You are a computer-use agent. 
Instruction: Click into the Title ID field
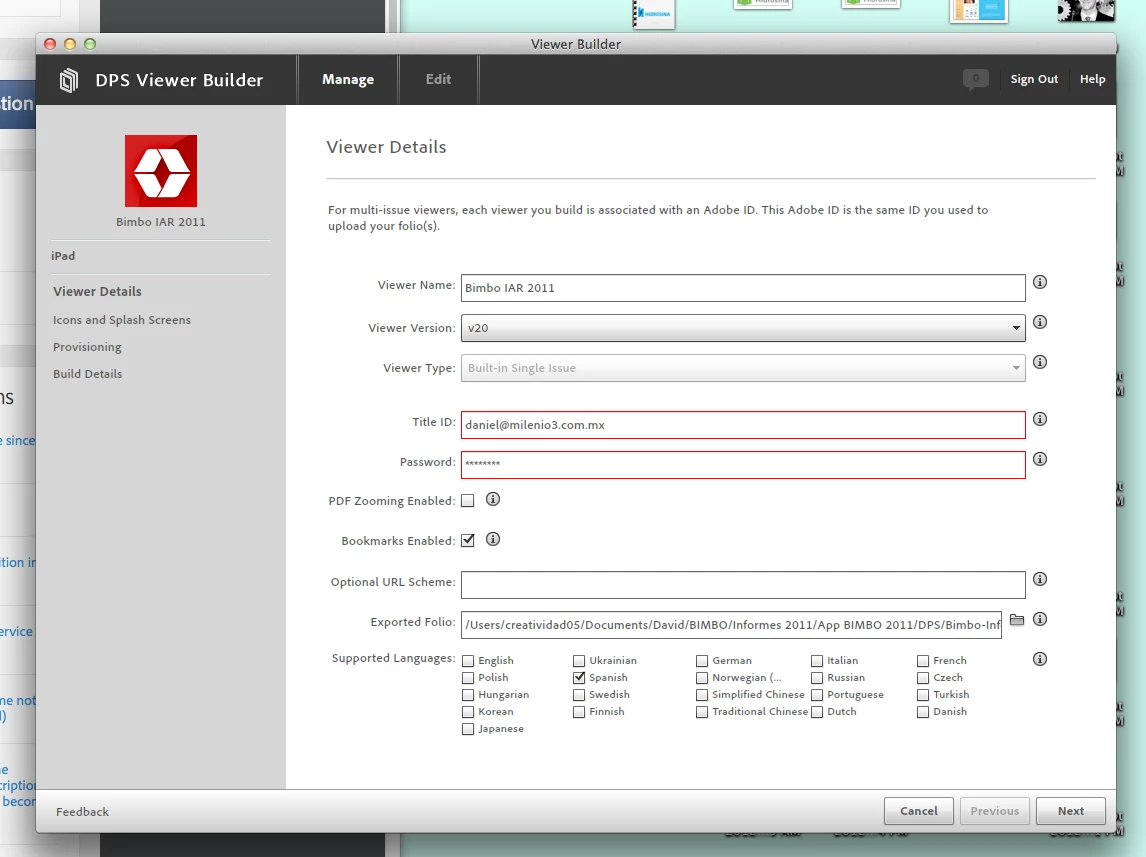(743, 425)
